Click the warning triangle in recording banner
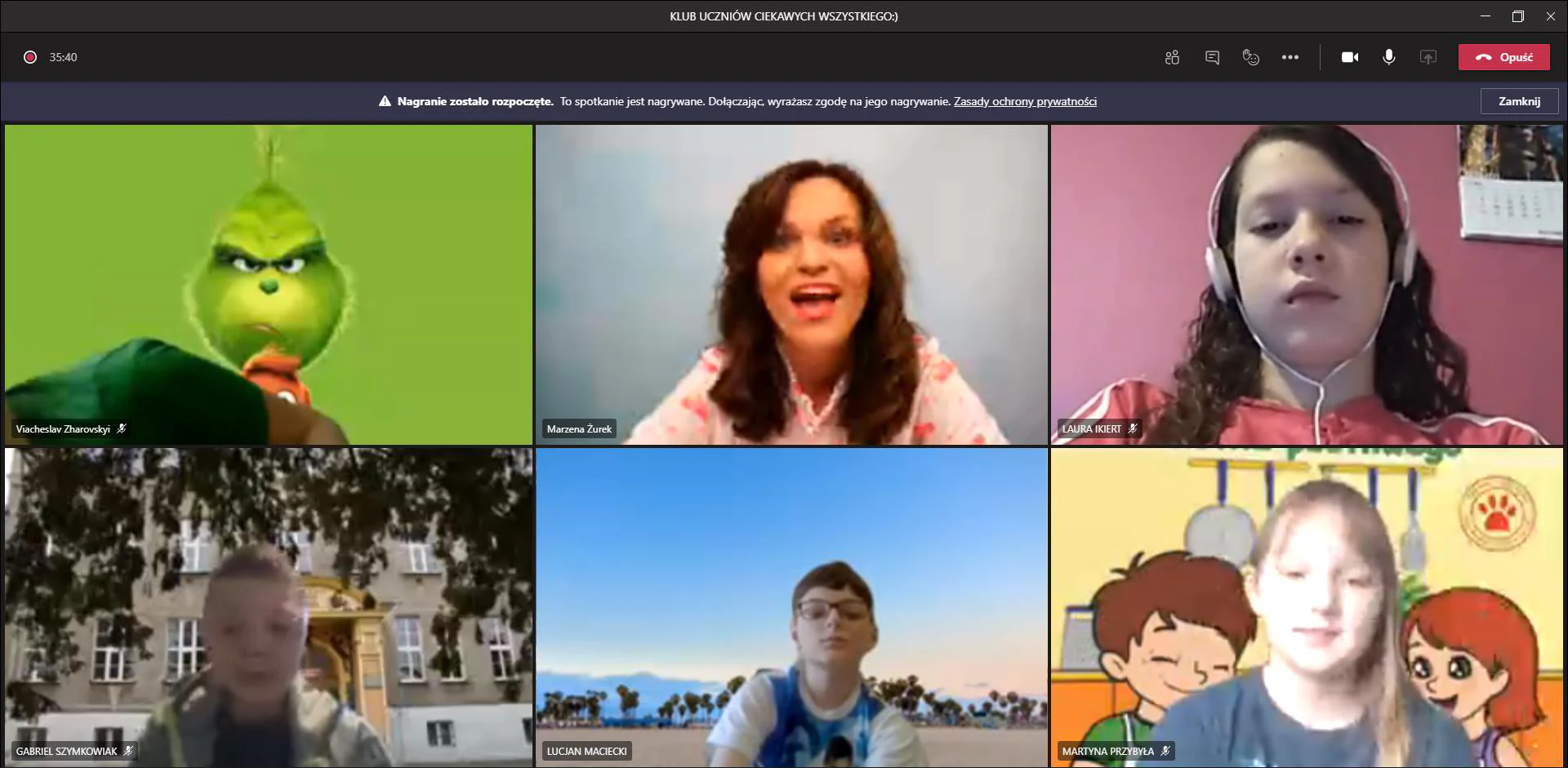Viewport: 1568px width, 768px height. [385, 101]
